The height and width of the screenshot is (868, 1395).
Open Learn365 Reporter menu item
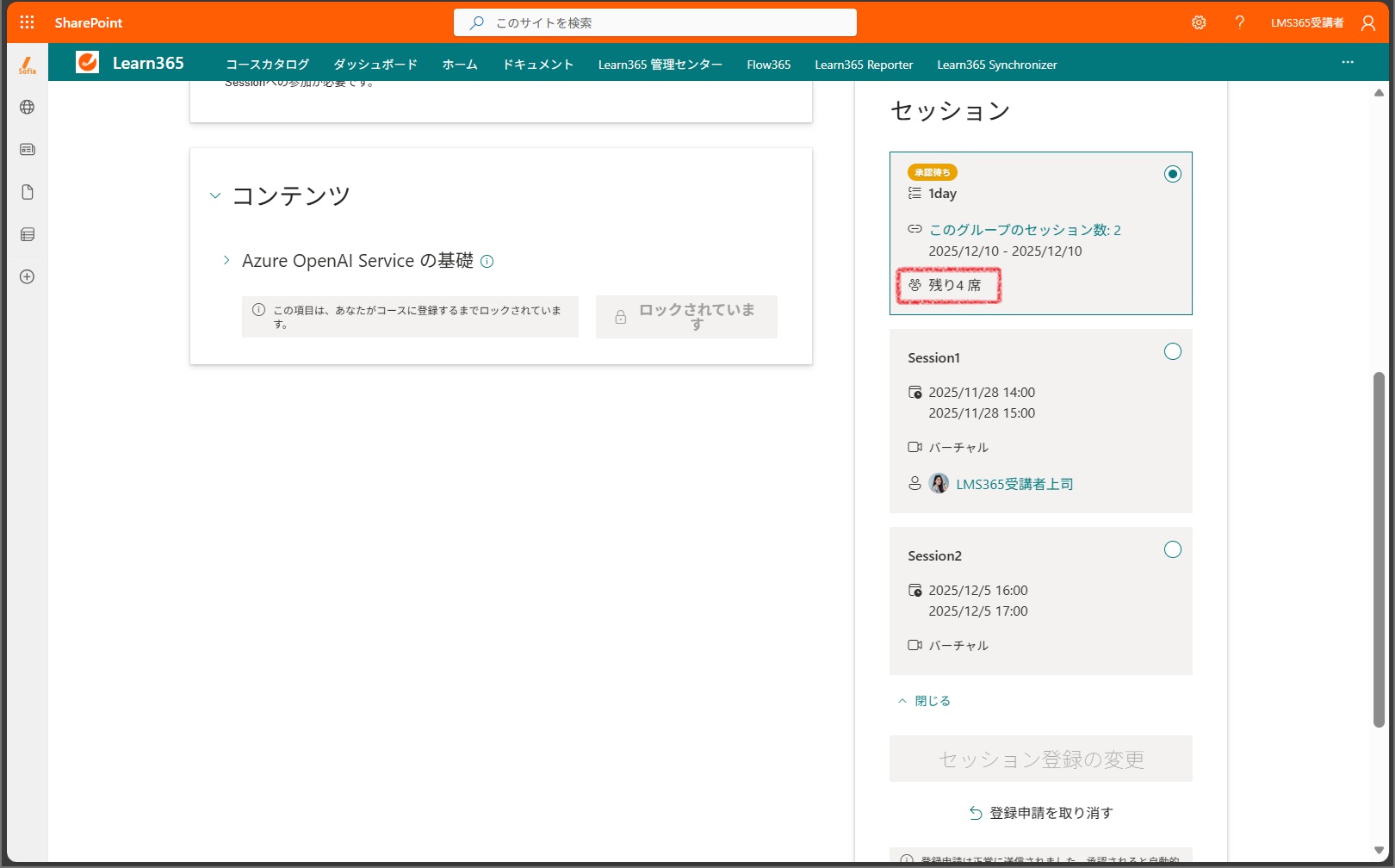click(x=864, y=65)
